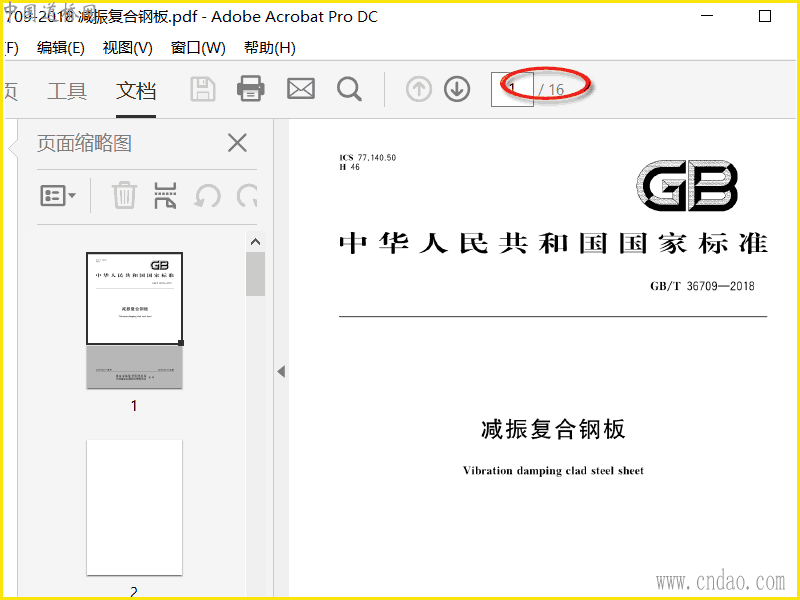Click the title 减振复合钢板 in document
Image resolution: width=800 pixels, height=600 pixels.
click(x=553, y=429)
